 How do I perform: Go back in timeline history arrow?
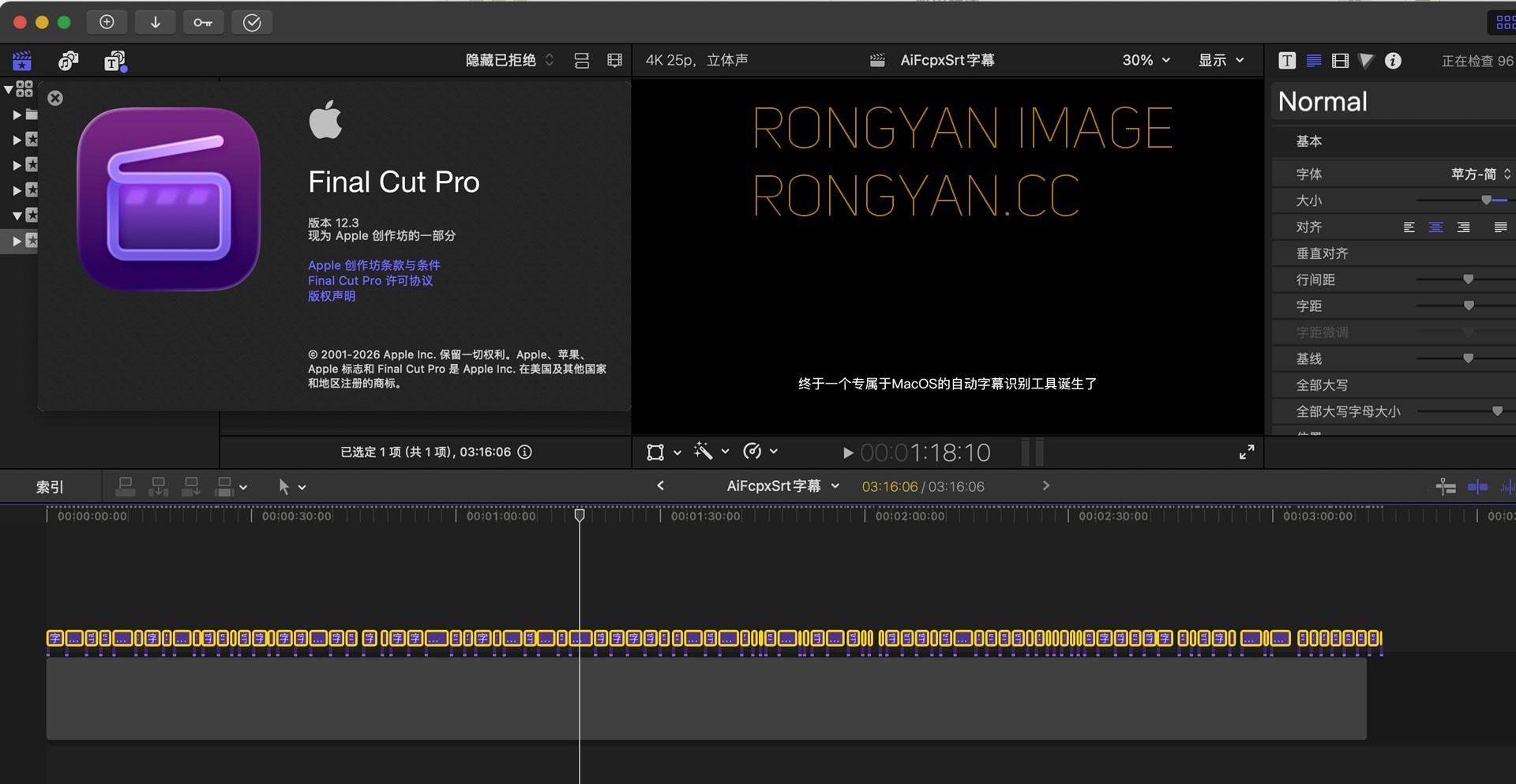coord(661,486)
